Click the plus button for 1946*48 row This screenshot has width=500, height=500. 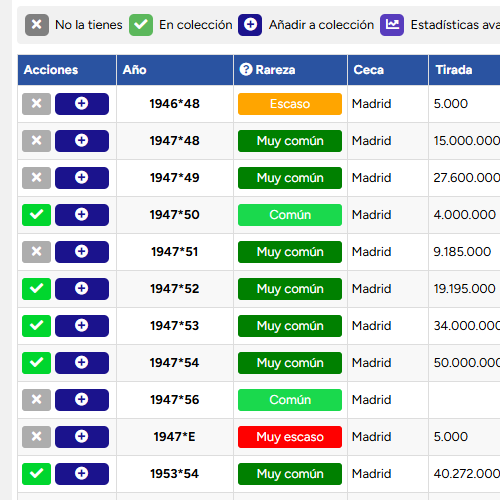[x=82, y=104]
